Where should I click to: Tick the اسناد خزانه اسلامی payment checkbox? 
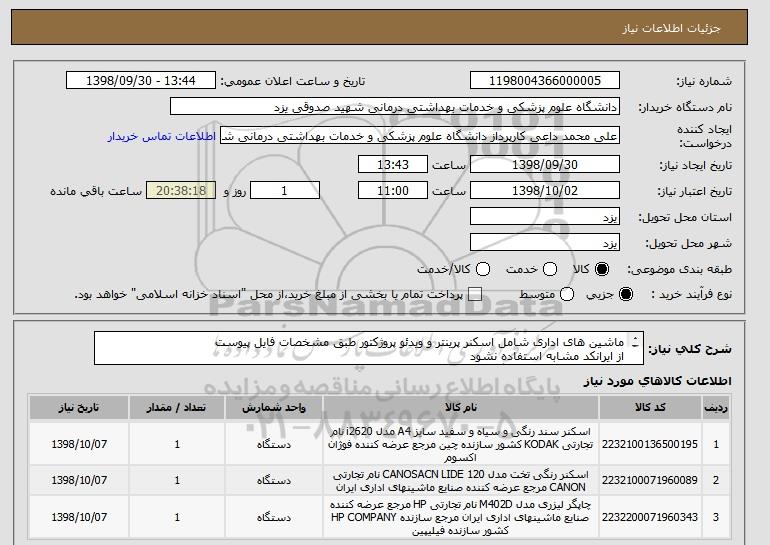(x=475, y=294)
